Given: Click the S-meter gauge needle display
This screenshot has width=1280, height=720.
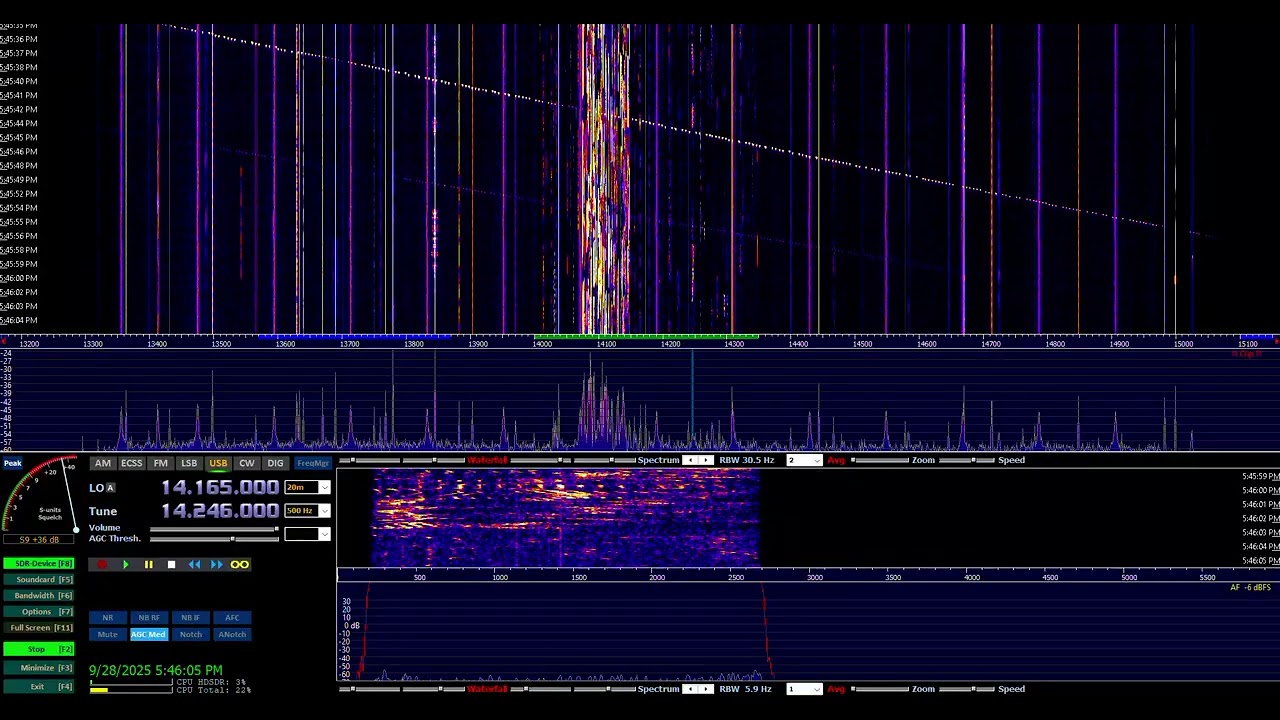Looking at the screenshot, I should click(40, 496).
